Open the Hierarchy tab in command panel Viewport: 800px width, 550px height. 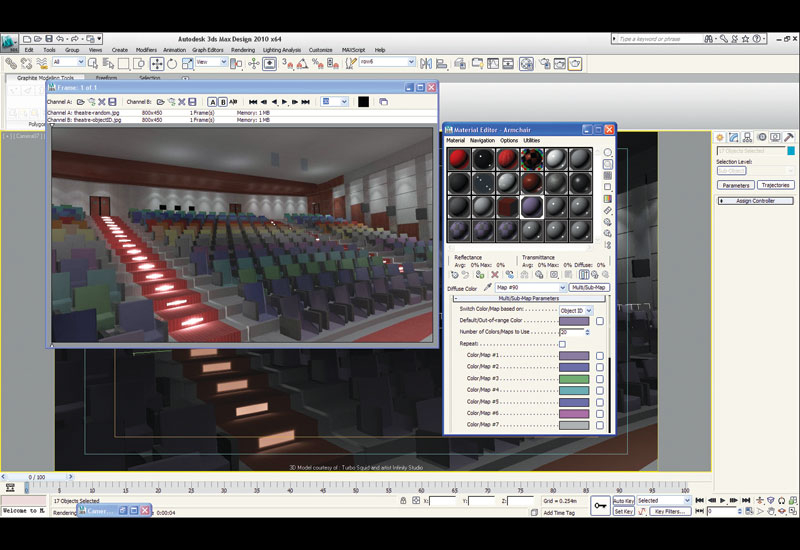(747, 137)
